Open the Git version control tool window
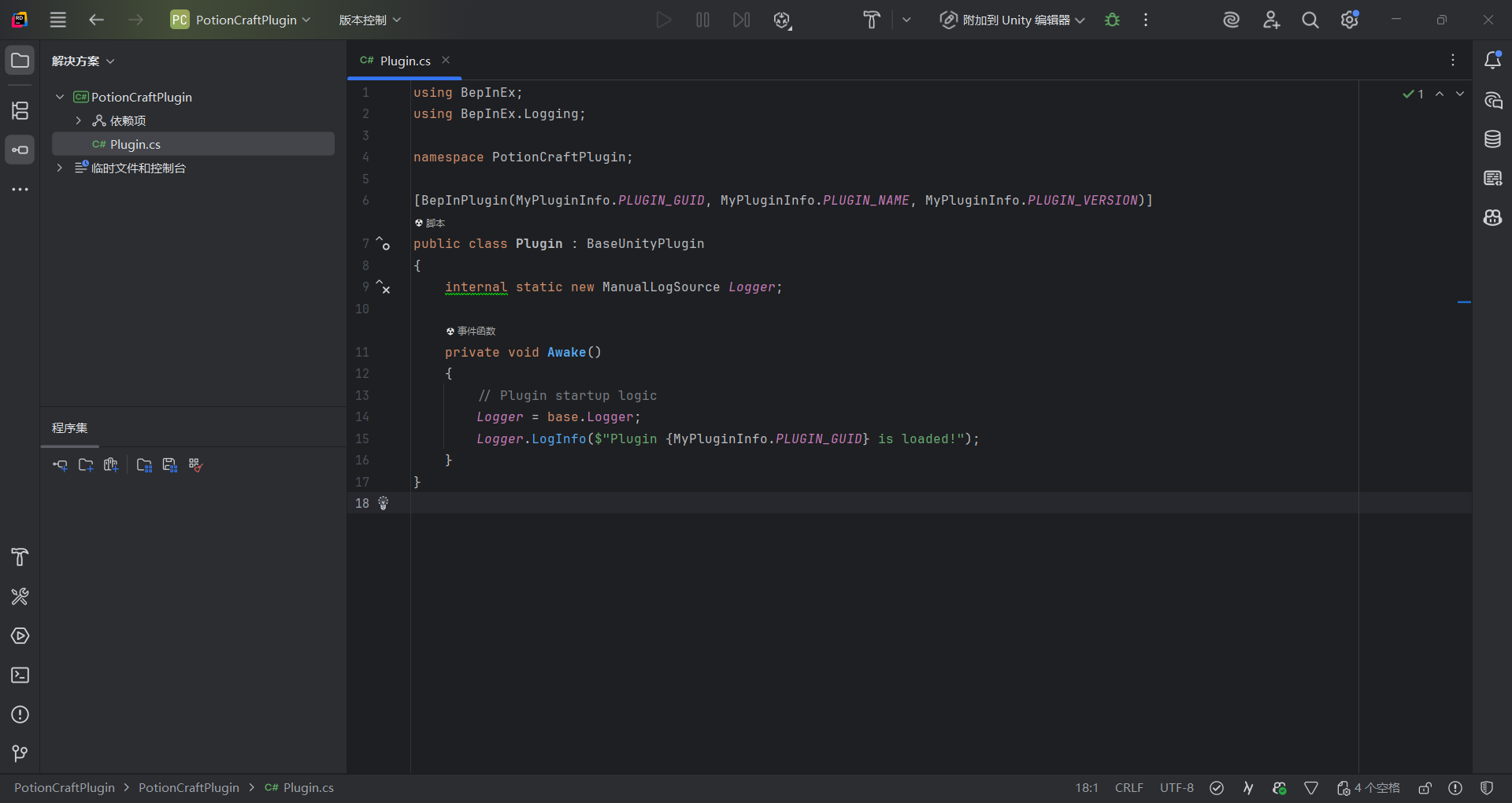The image size is (1512, 803). (20, 754)
